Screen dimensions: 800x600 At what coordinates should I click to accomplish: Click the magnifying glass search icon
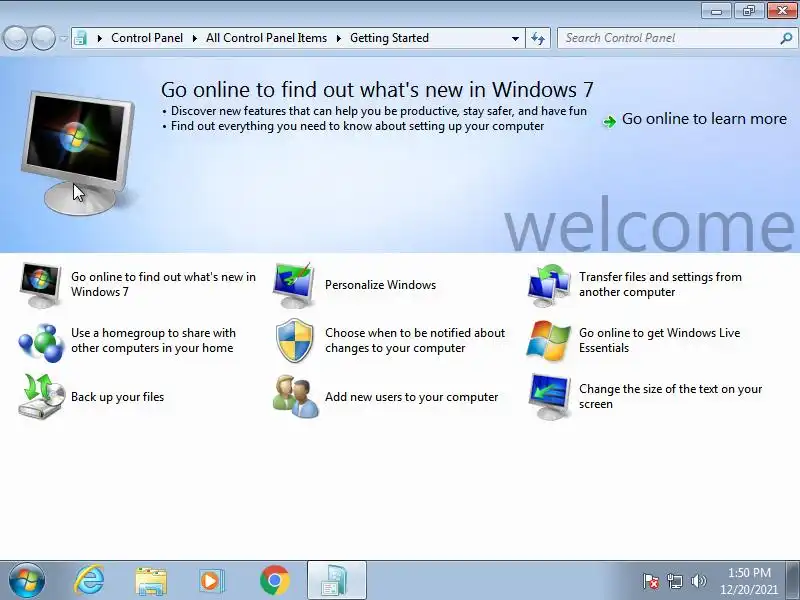pos(786,38)
